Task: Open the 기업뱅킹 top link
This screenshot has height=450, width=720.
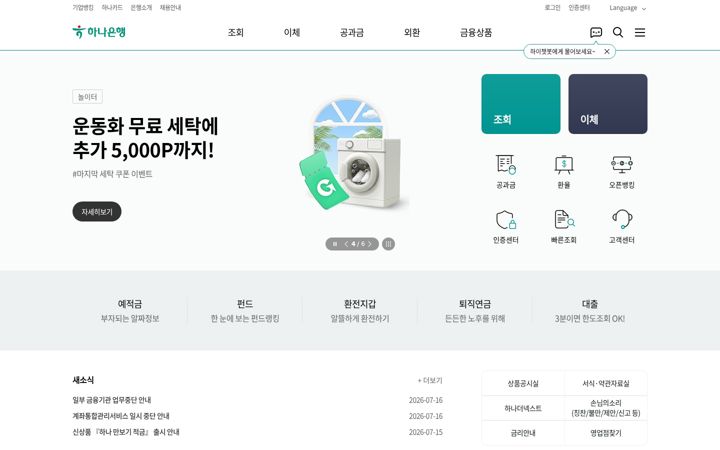Action: click(x=83, y=8)
